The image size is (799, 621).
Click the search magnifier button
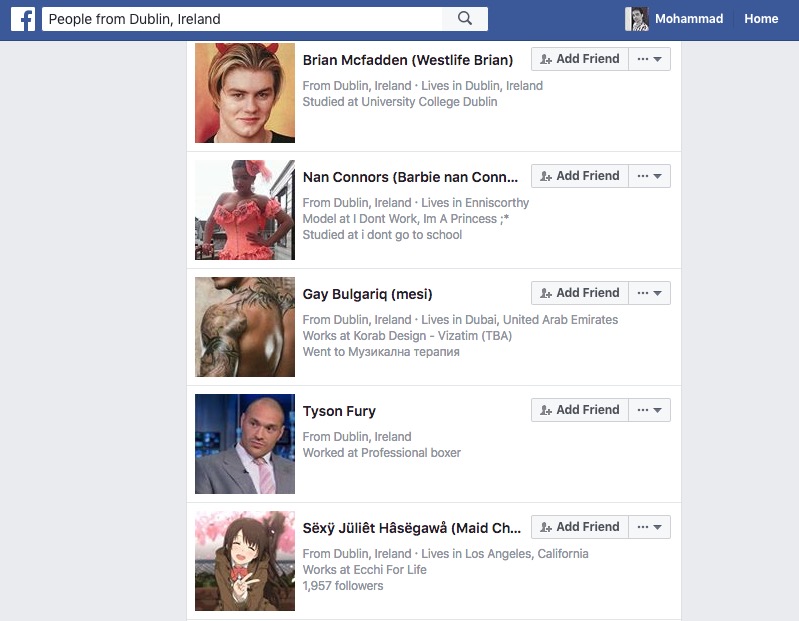click(x=465, y=19)
